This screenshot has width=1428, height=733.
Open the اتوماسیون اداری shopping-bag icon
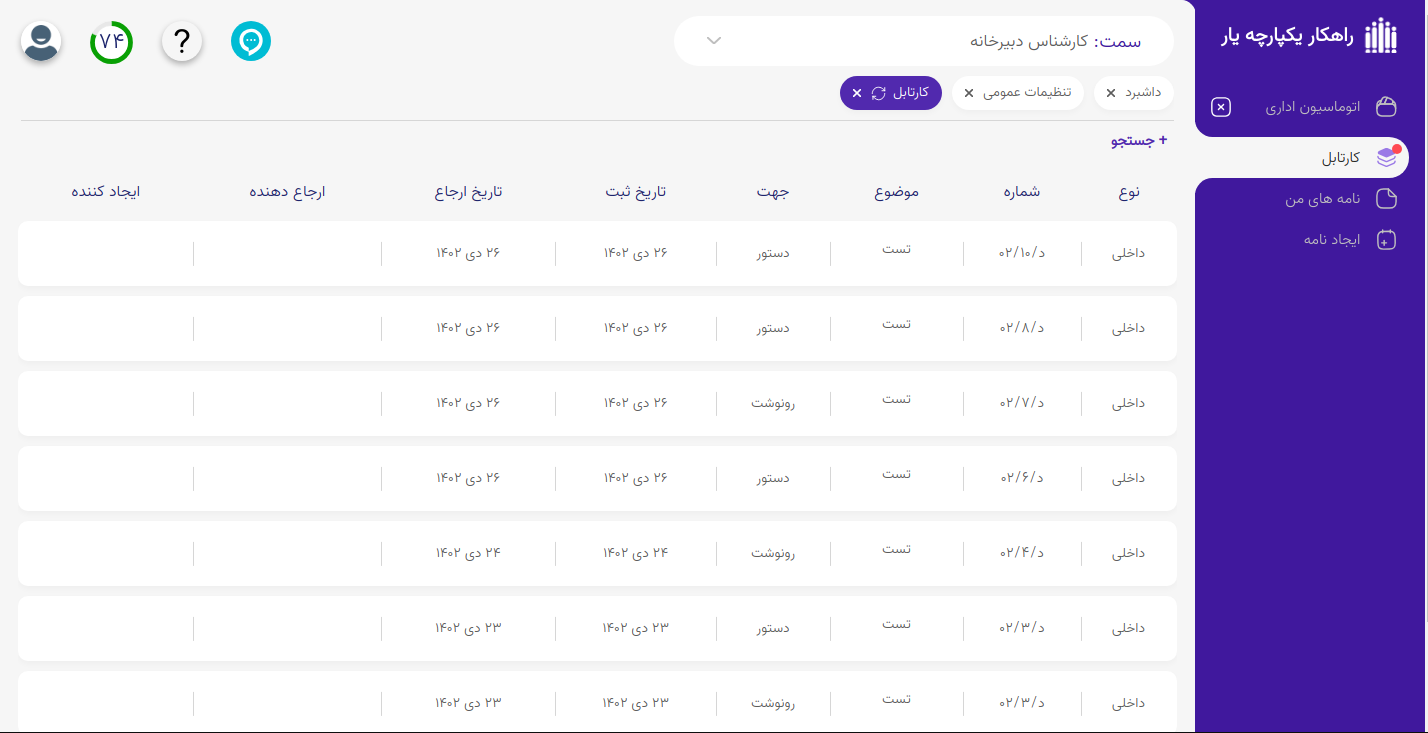[x=1386, y=106]
